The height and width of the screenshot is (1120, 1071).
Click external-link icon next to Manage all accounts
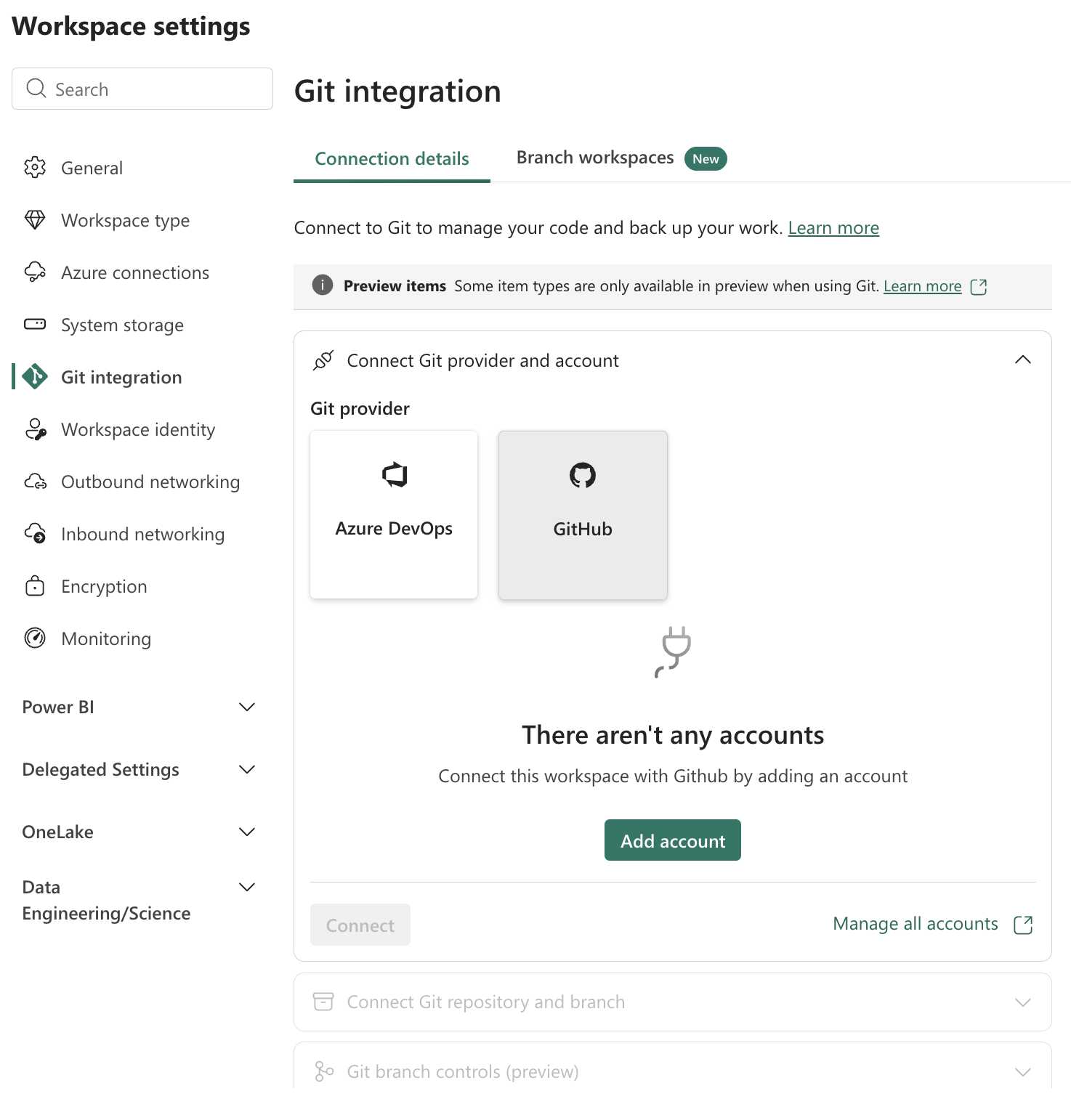pos(1023,925)
